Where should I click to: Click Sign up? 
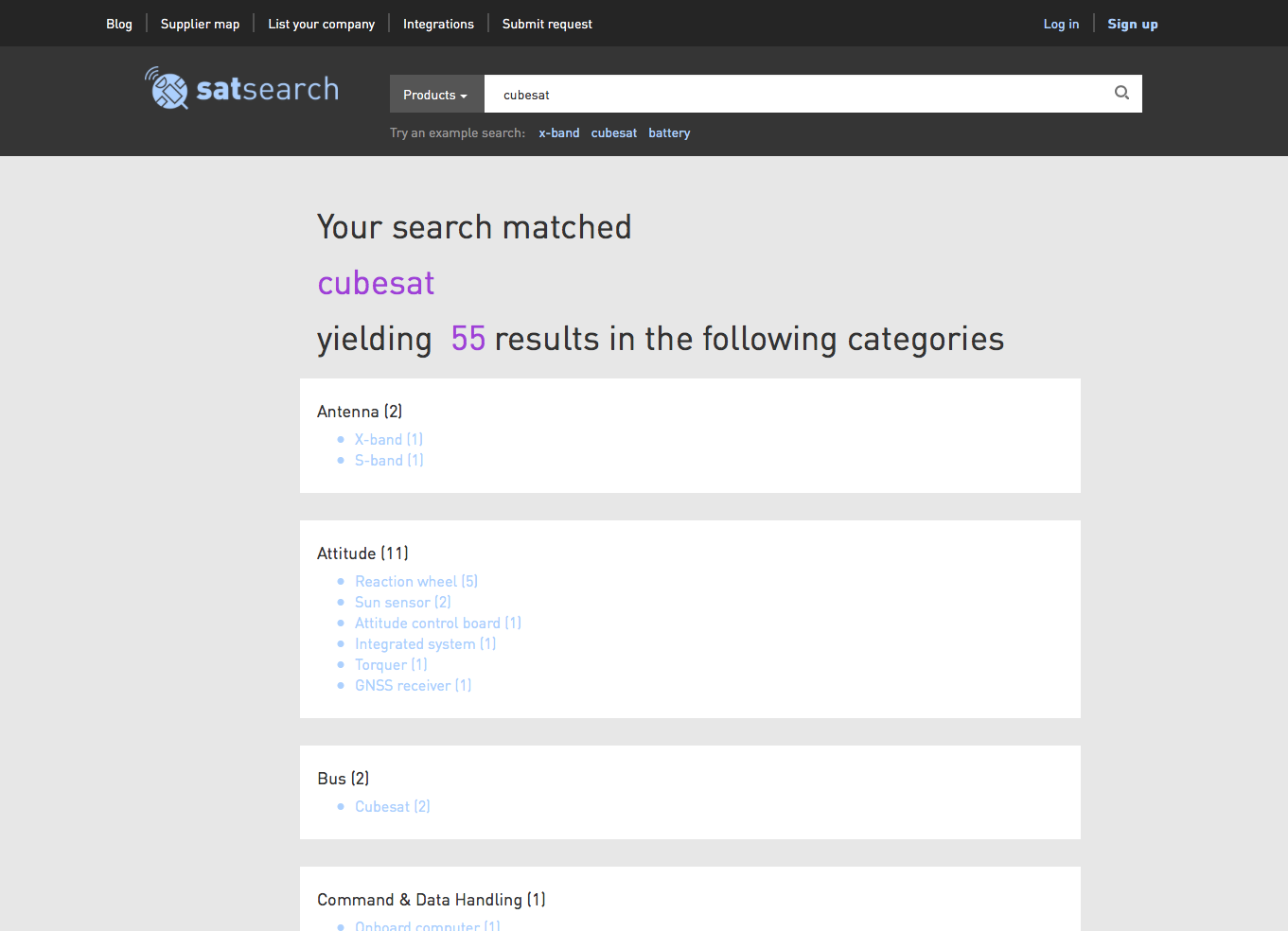click(1133, 24)
